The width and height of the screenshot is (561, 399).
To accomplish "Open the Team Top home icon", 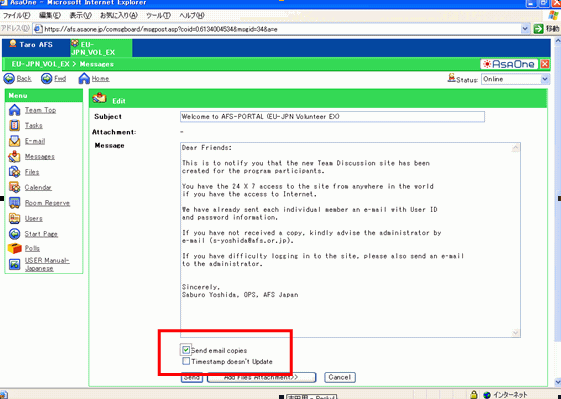I will coord(14,110).
